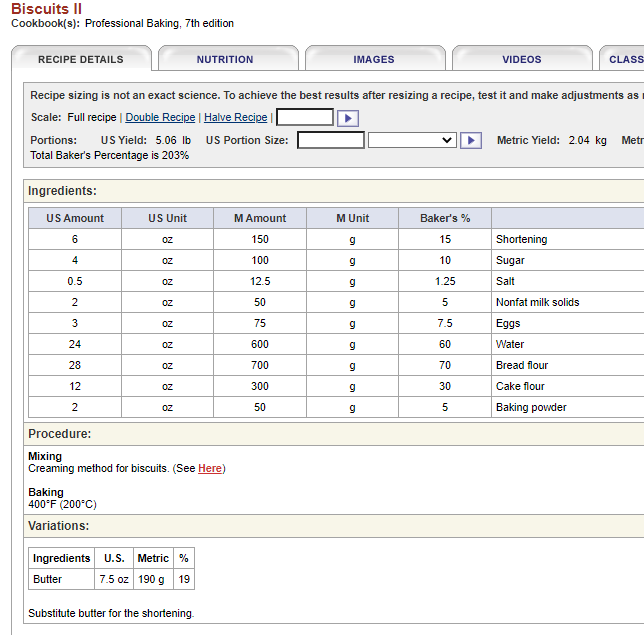Image resolution: width=644 pixels, height=635 pixels.
Task: Click the Variations section header
Action: coord(58,526)
